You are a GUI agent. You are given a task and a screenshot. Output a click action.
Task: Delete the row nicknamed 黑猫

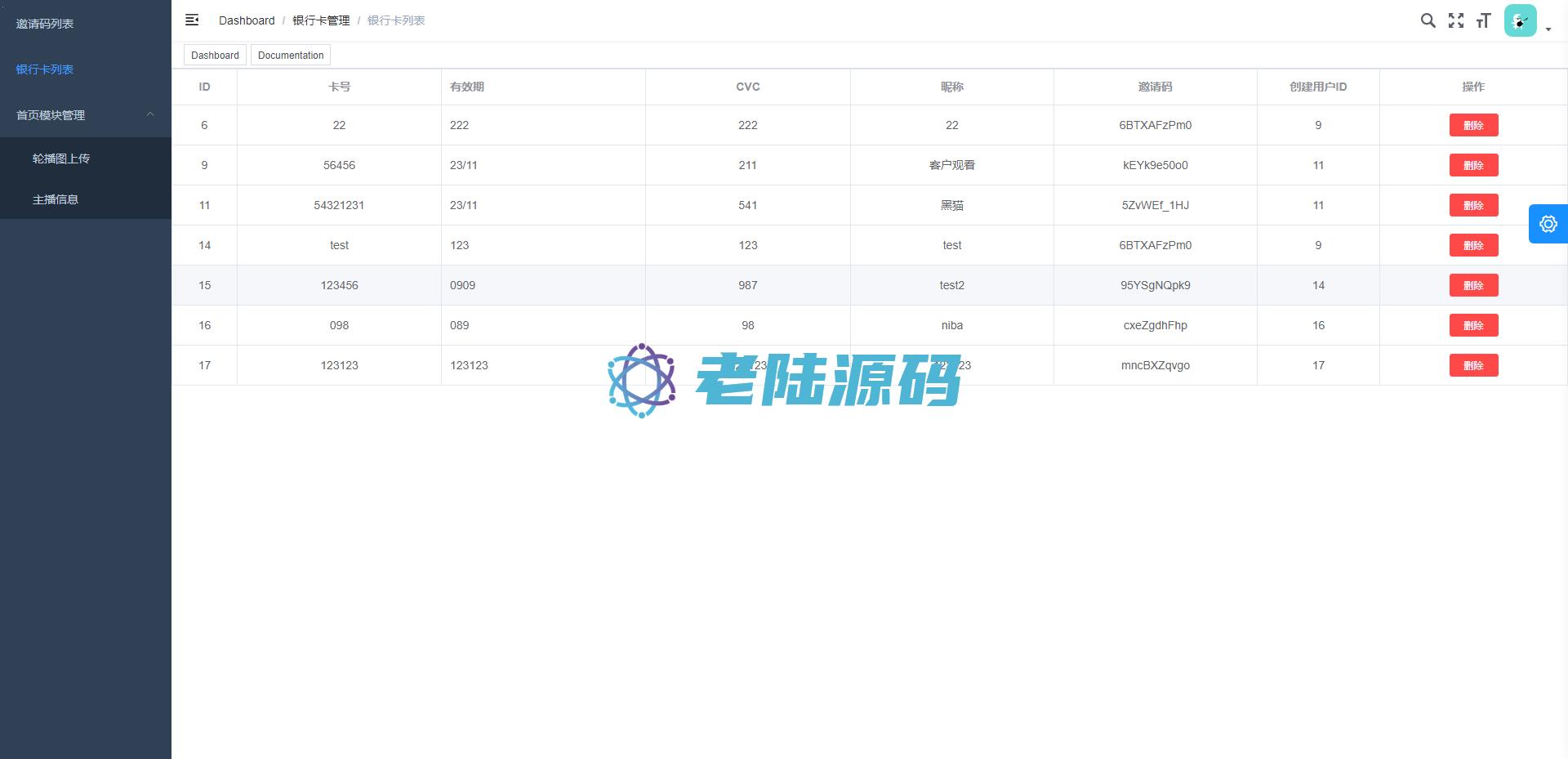click(x=1473, y=205)
